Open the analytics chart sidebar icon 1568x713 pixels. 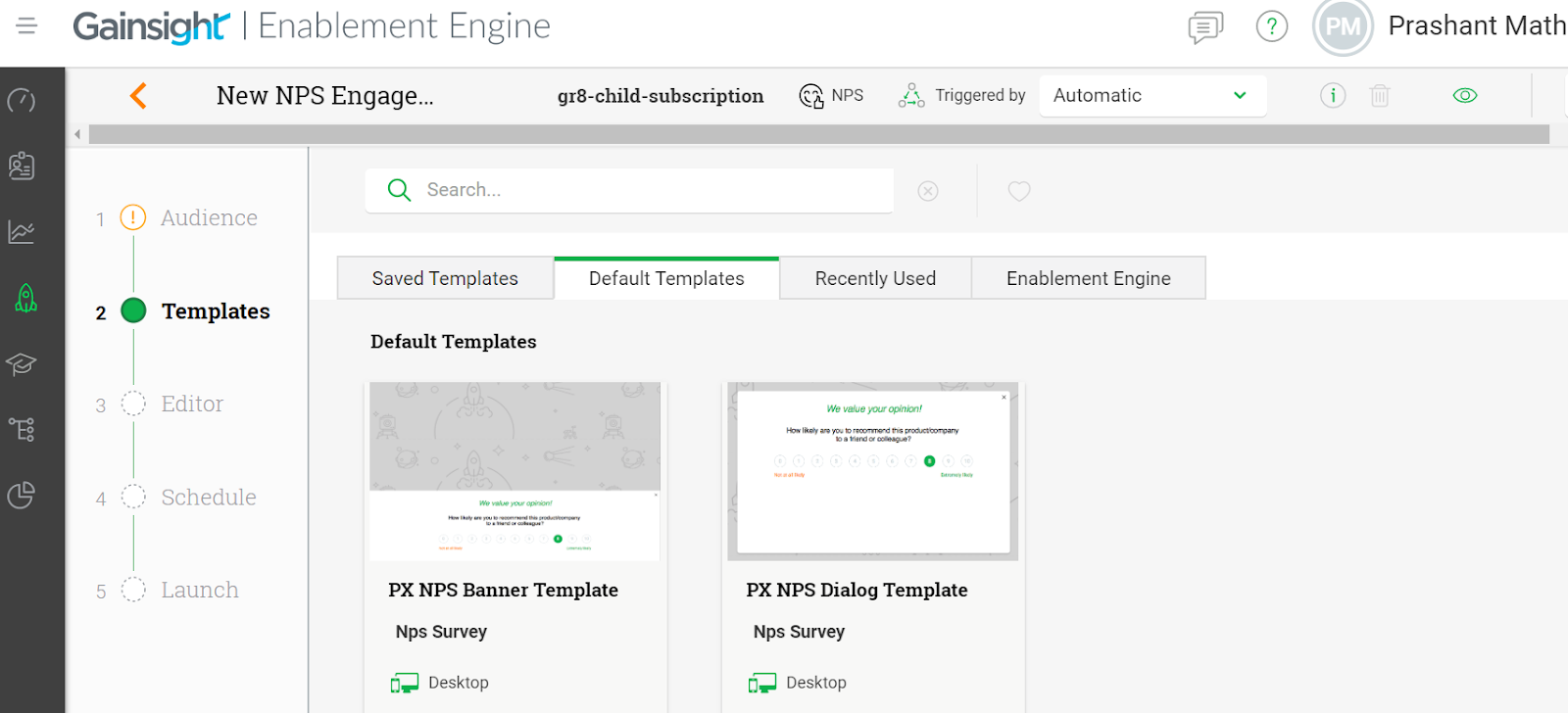[x=22, y=232]
